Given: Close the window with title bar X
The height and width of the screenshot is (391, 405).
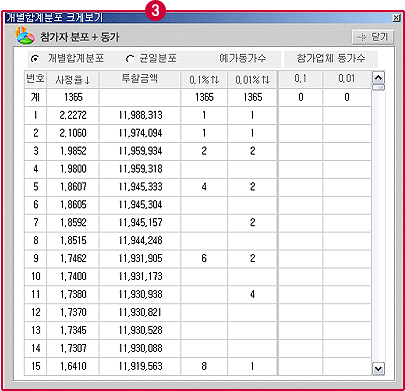Looking at the screenshot, I should (x=396, y=18).
